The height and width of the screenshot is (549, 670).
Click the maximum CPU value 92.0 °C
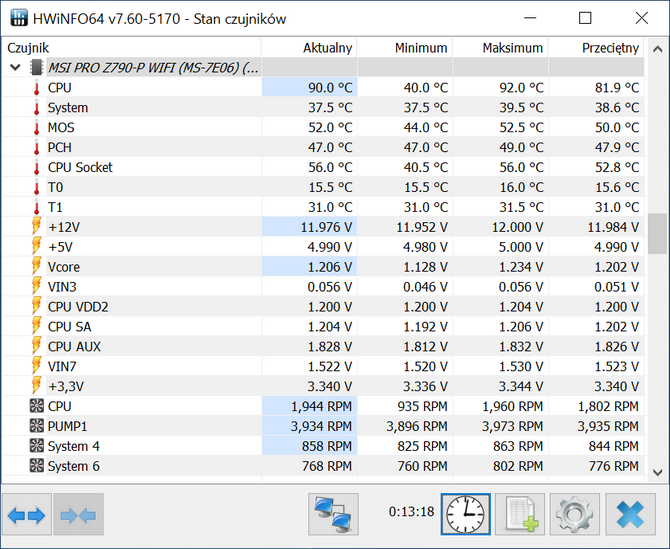pyautogui.click(x=521, y=88)
